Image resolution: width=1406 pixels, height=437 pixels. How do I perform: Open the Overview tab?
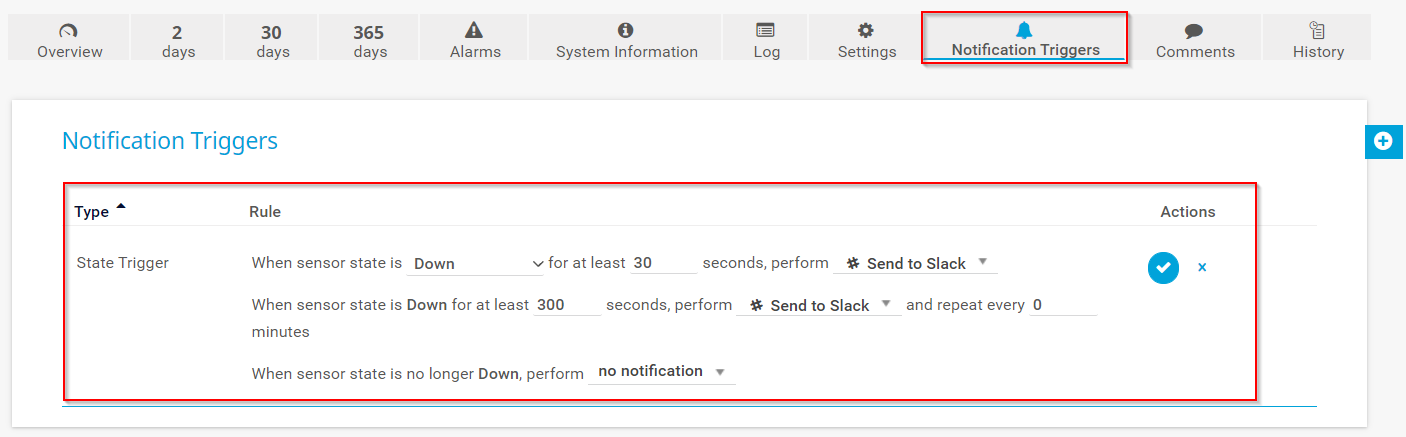tap(70, 39)
